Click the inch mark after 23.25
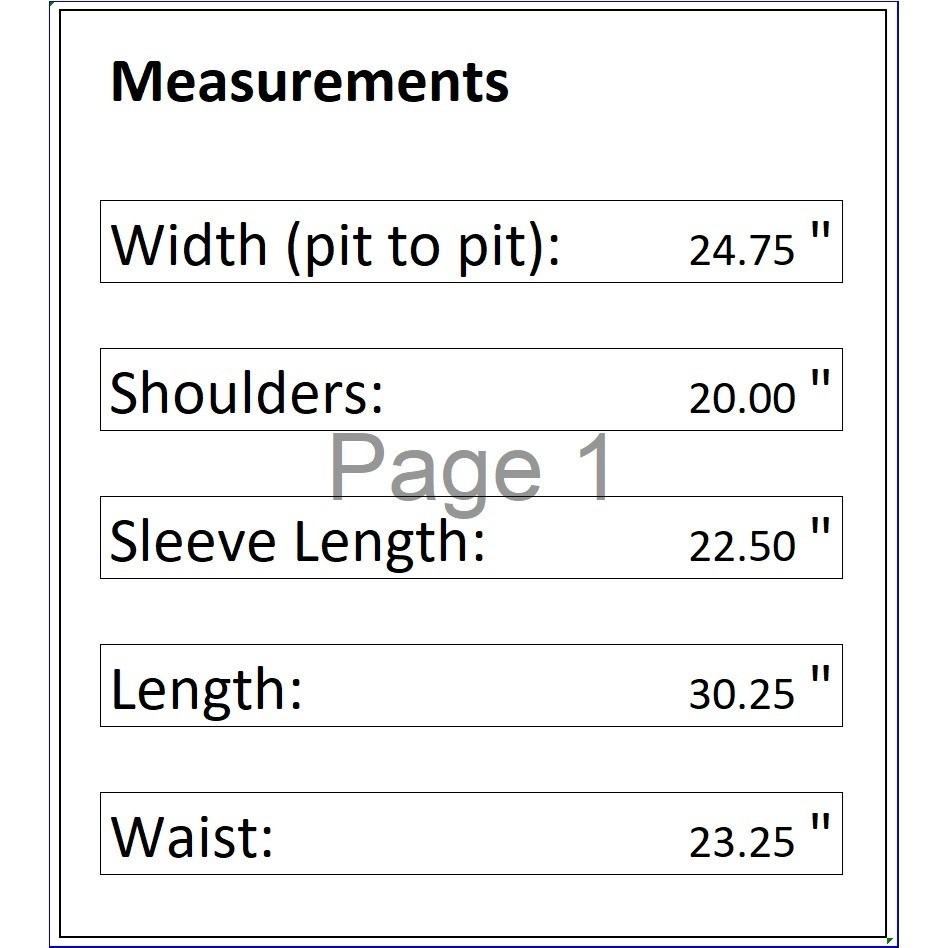The image size is (948, 948). point(820,828)
